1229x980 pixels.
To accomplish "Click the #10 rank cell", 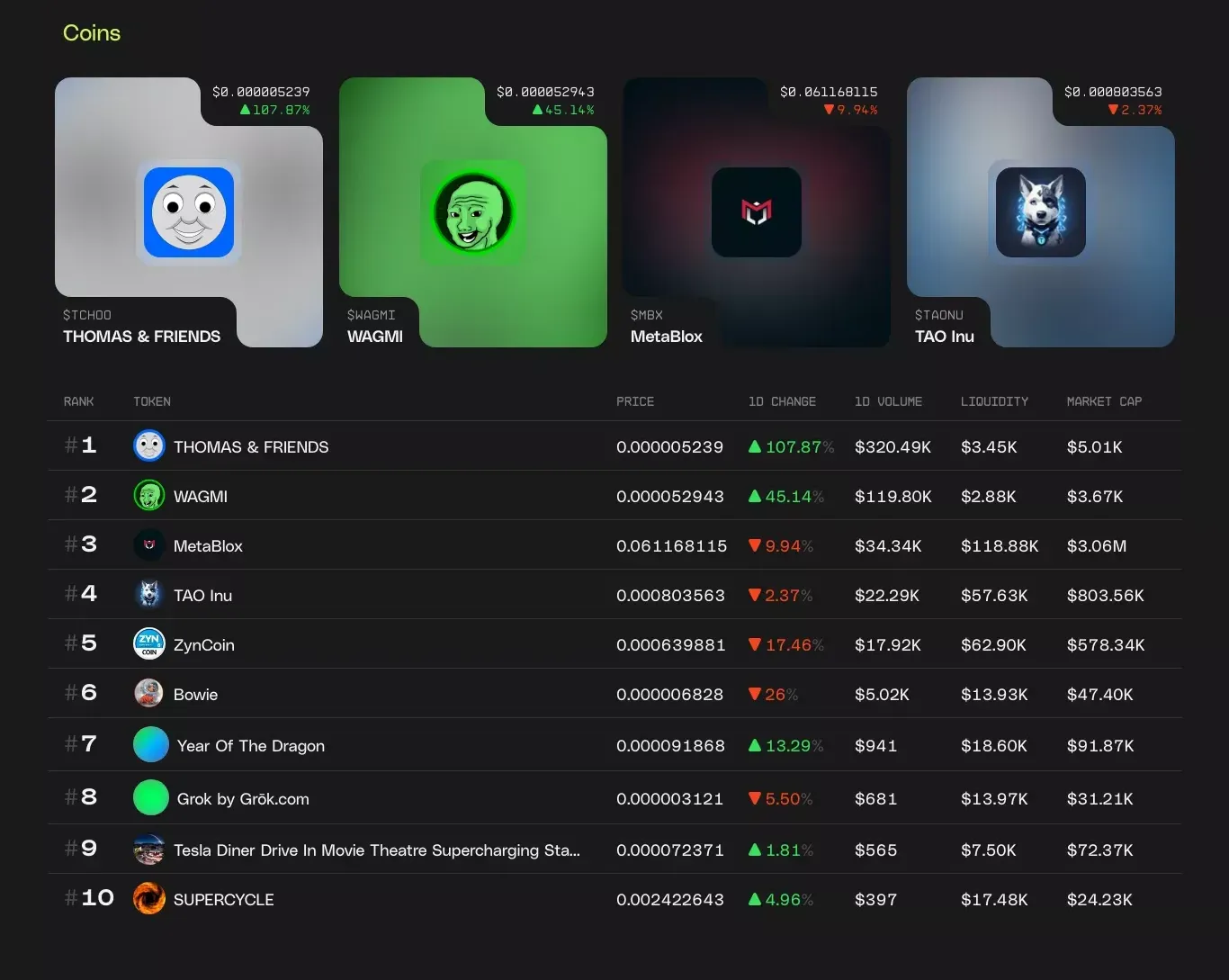I will 89,898.
